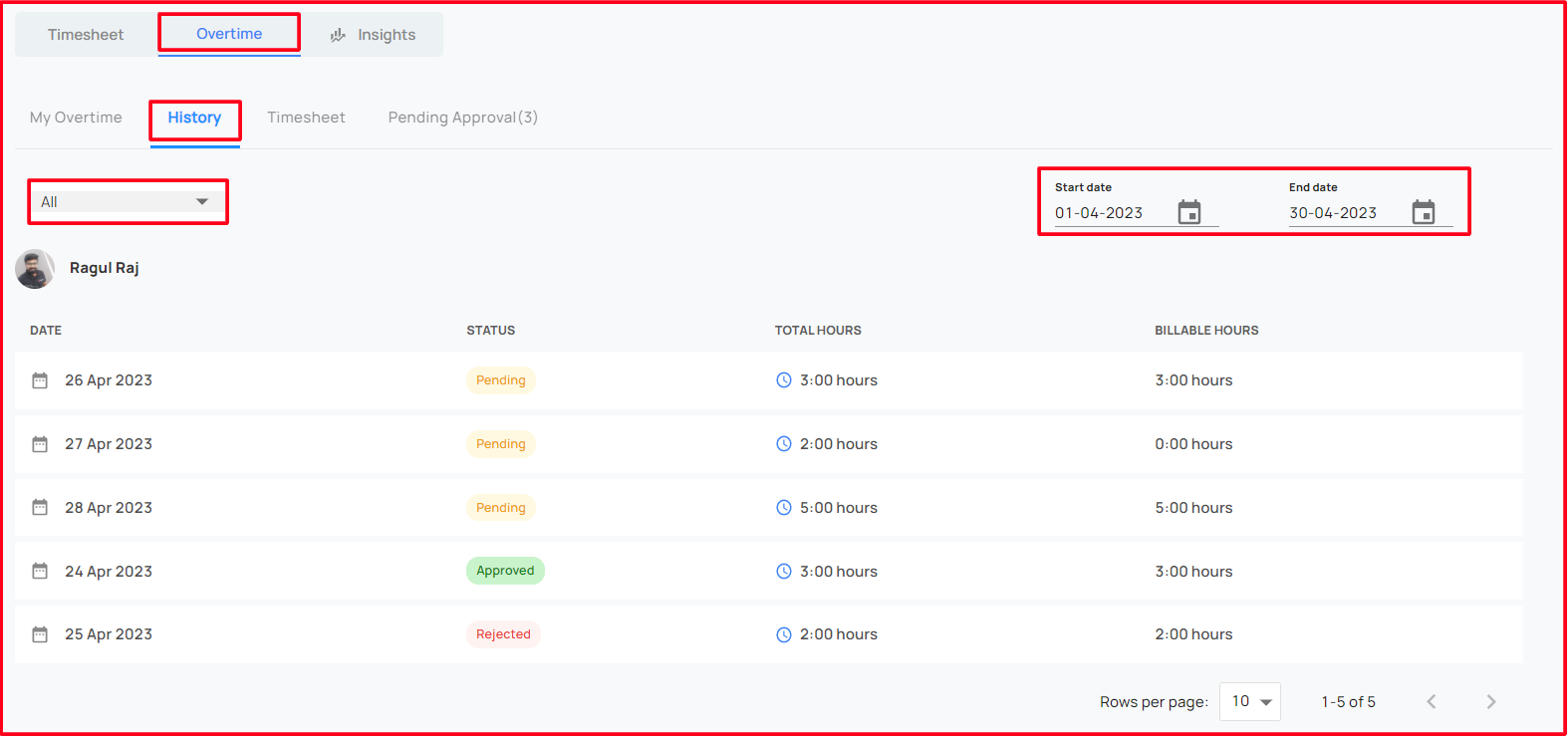Click 5:00 hours in billable hours column

(1193, 508)
